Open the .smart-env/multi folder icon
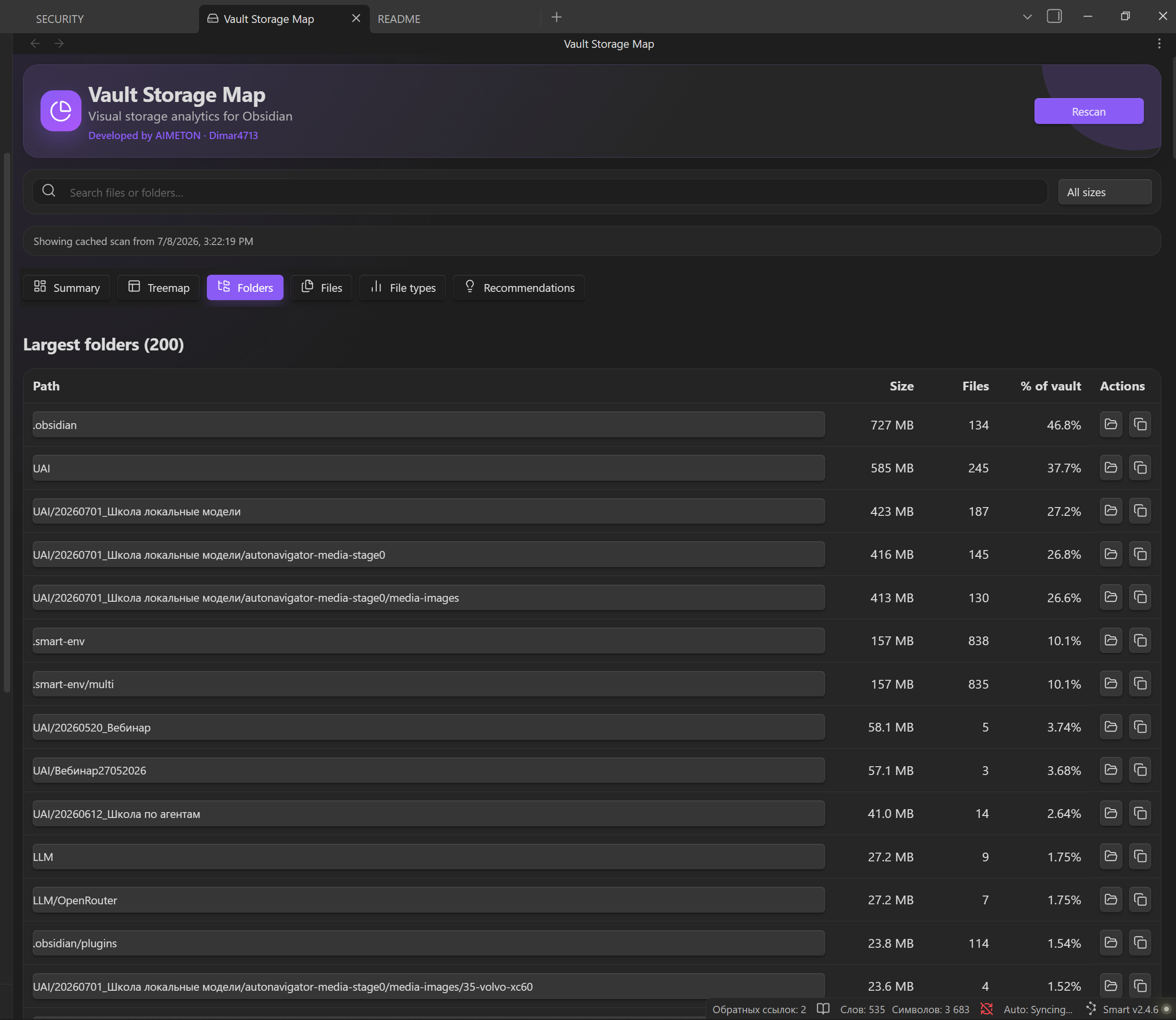 pos(1111,684)
